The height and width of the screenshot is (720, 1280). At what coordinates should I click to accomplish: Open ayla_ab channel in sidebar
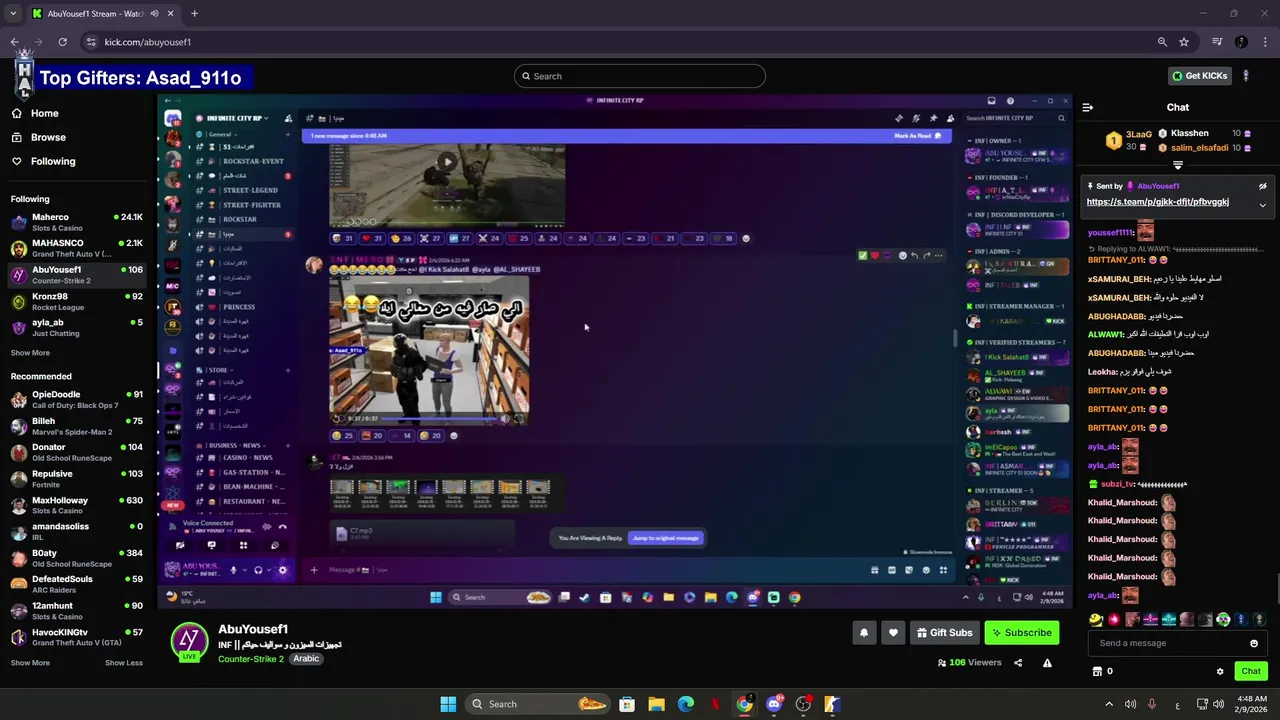(x=77, y=327)
